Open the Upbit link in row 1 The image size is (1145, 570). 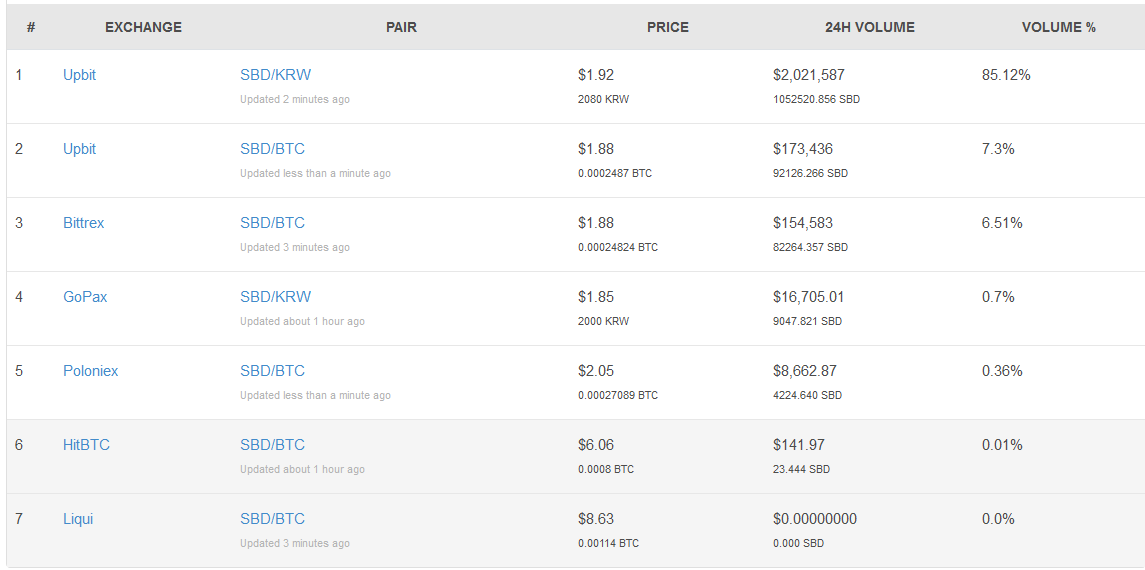click(79, 75)
